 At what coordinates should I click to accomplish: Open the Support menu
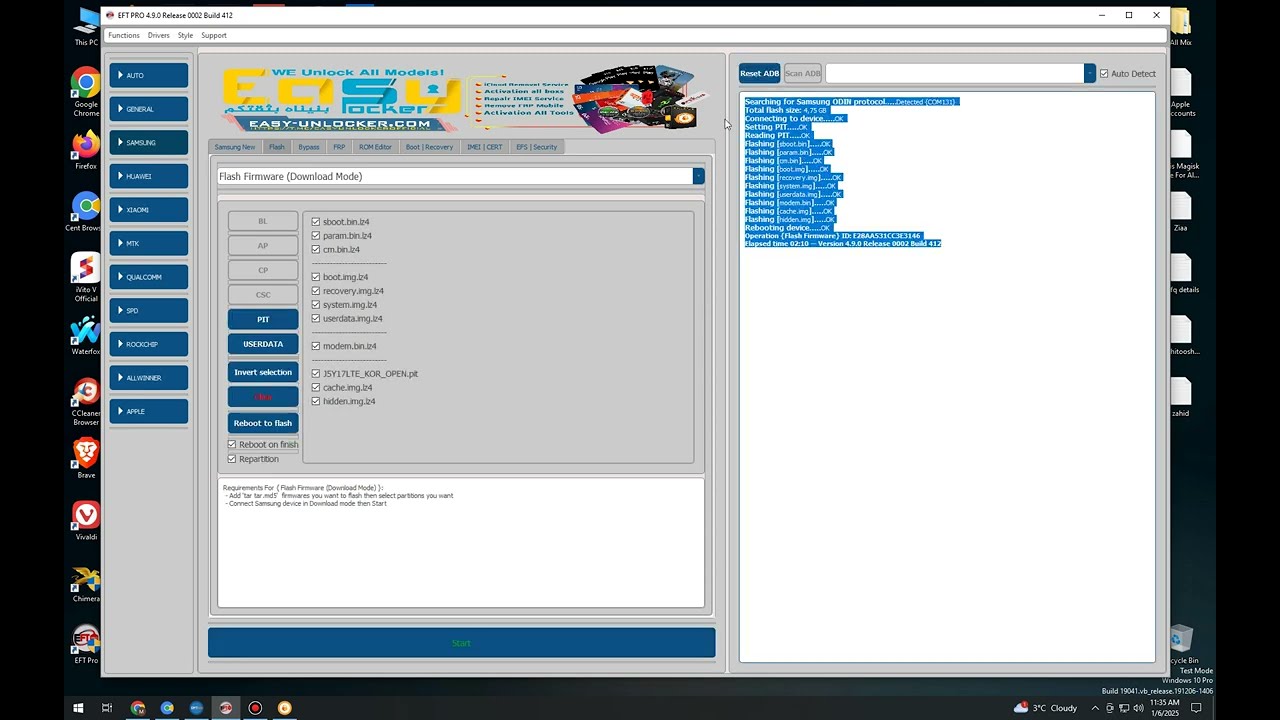(214, 35)
